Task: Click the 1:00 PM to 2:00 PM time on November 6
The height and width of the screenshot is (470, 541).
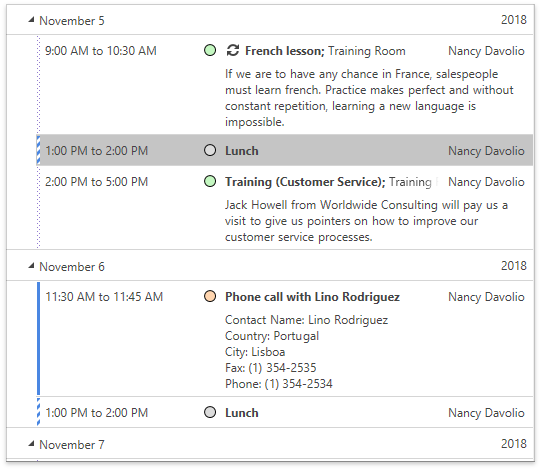Action: [97, 413]
